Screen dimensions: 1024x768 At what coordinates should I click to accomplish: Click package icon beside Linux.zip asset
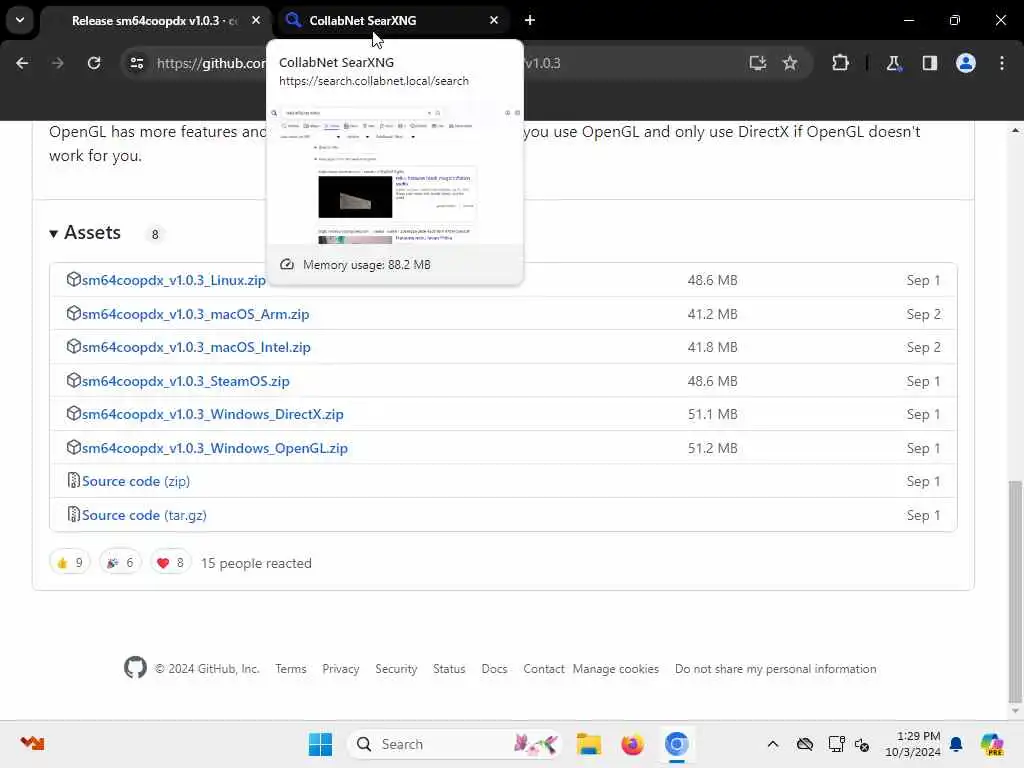tap(73, 280)
